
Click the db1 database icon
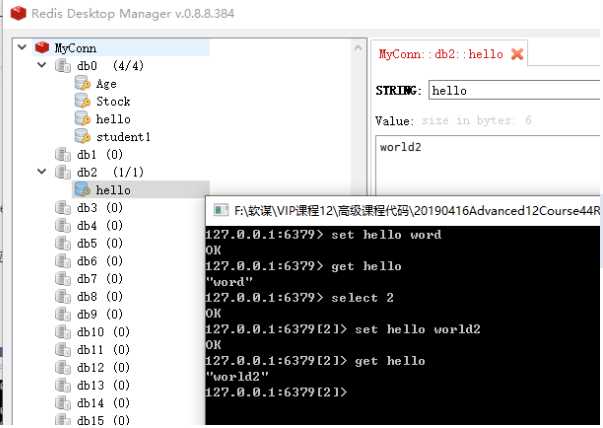click(x=63, y=155)
